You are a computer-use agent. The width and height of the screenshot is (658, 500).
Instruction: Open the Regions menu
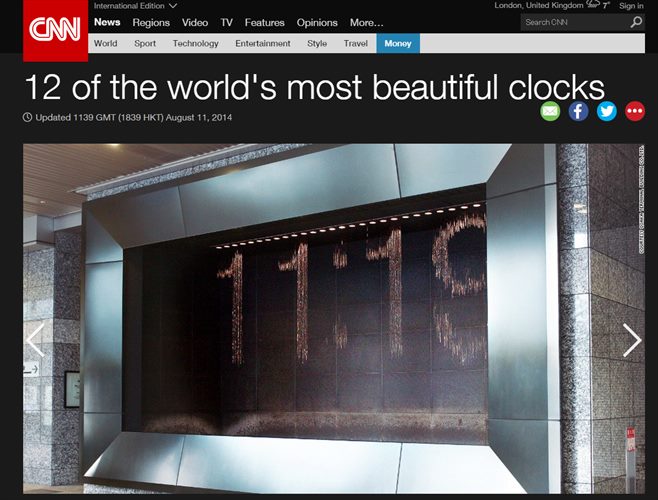pyautogui.click(x=151, y=23)
